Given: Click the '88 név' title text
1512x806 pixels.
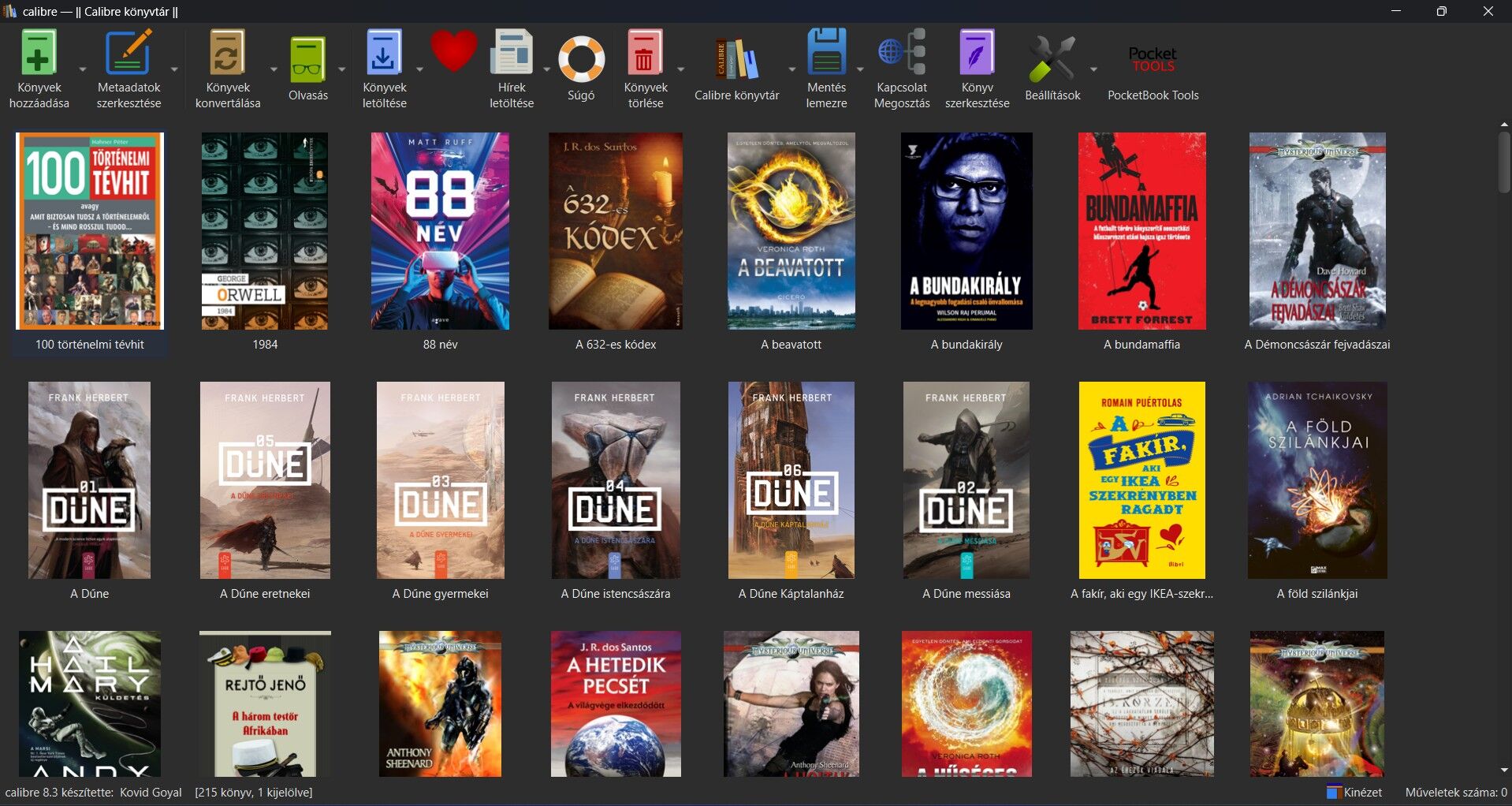Looking at the screenshot, I should 440,345.
